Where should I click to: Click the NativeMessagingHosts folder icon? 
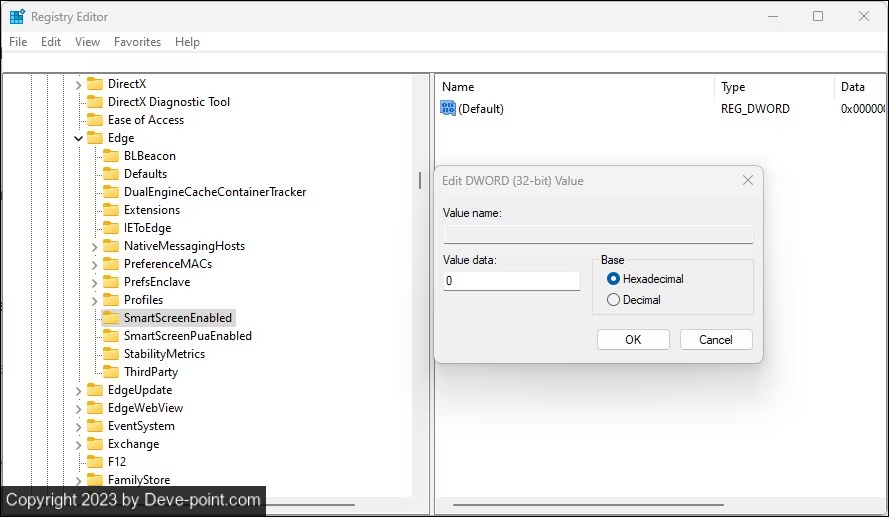(111, 246)
